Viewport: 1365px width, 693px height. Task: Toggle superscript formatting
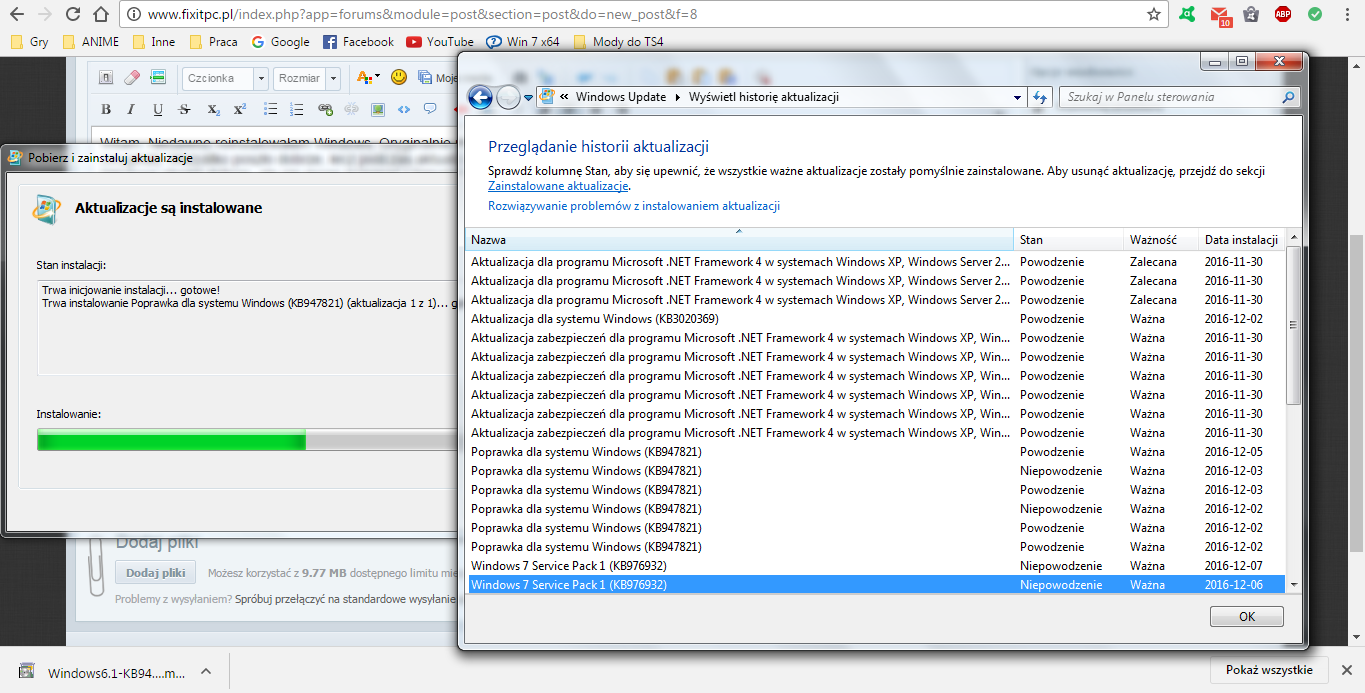[240, 109]
